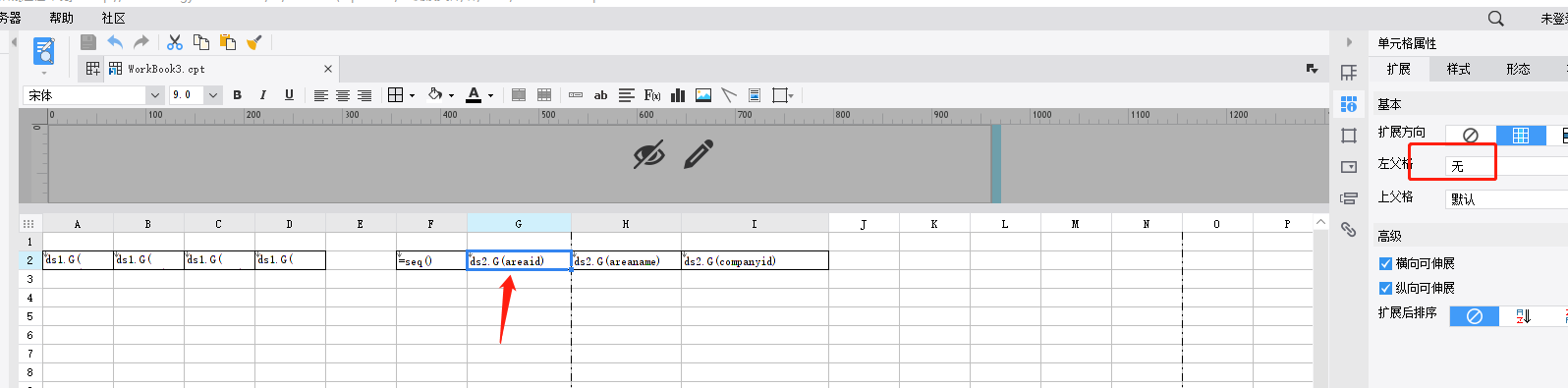The image size is (1568, 388).
Task: Click the floating element icon
Action: (781, 95)
